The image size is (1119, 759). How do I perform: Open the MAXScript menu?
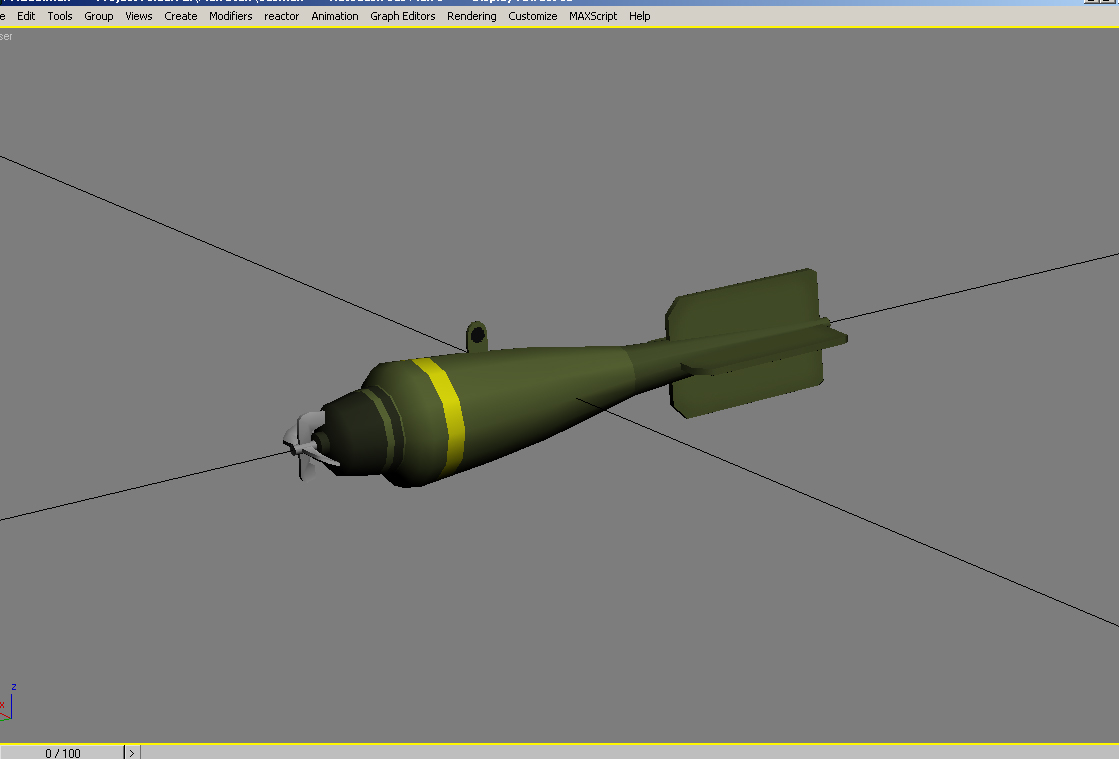[593, 16]
